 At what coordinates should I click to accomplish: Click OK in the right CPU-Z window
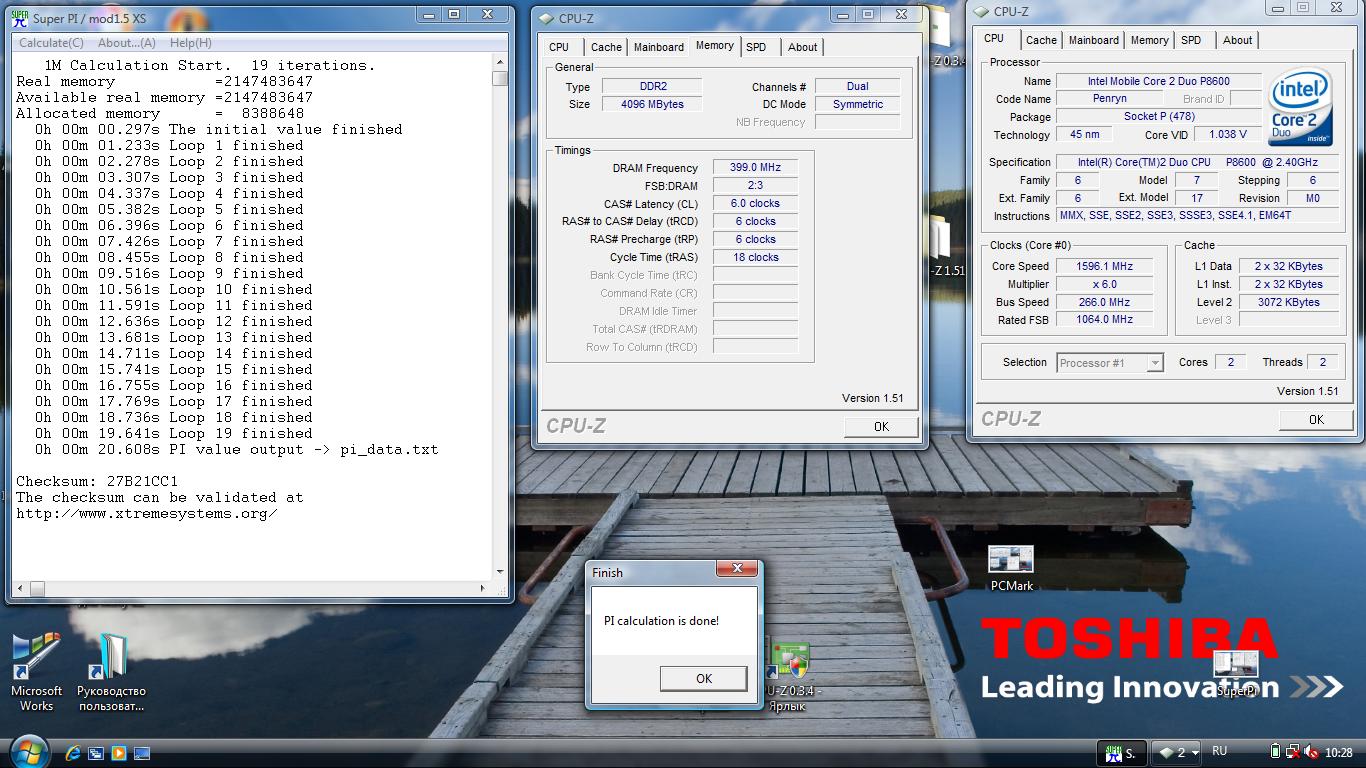pyautogui.click(x=1316, y=419)
